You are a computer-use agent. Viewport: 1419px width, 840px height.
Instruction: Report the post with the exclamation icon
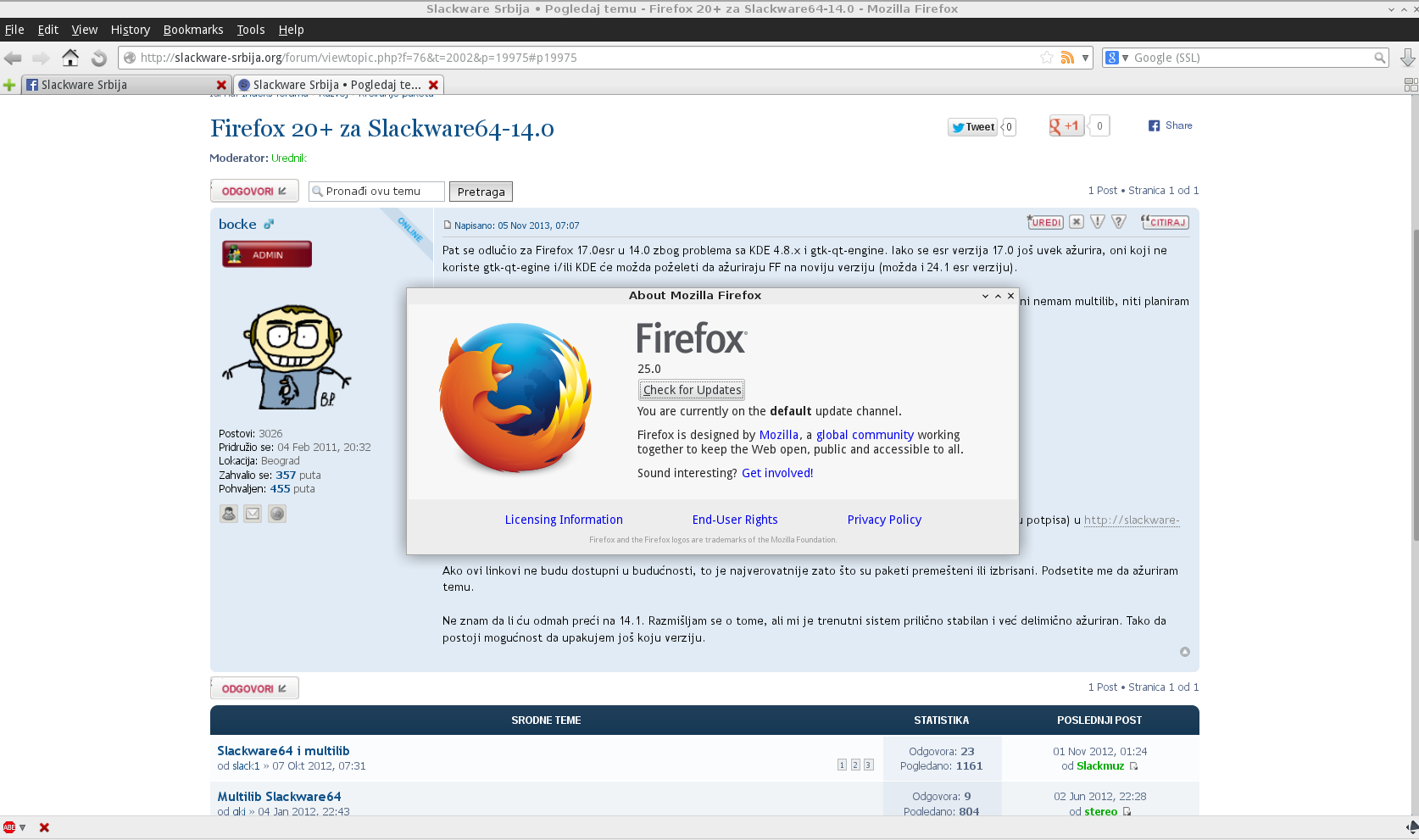[1098, 222]
